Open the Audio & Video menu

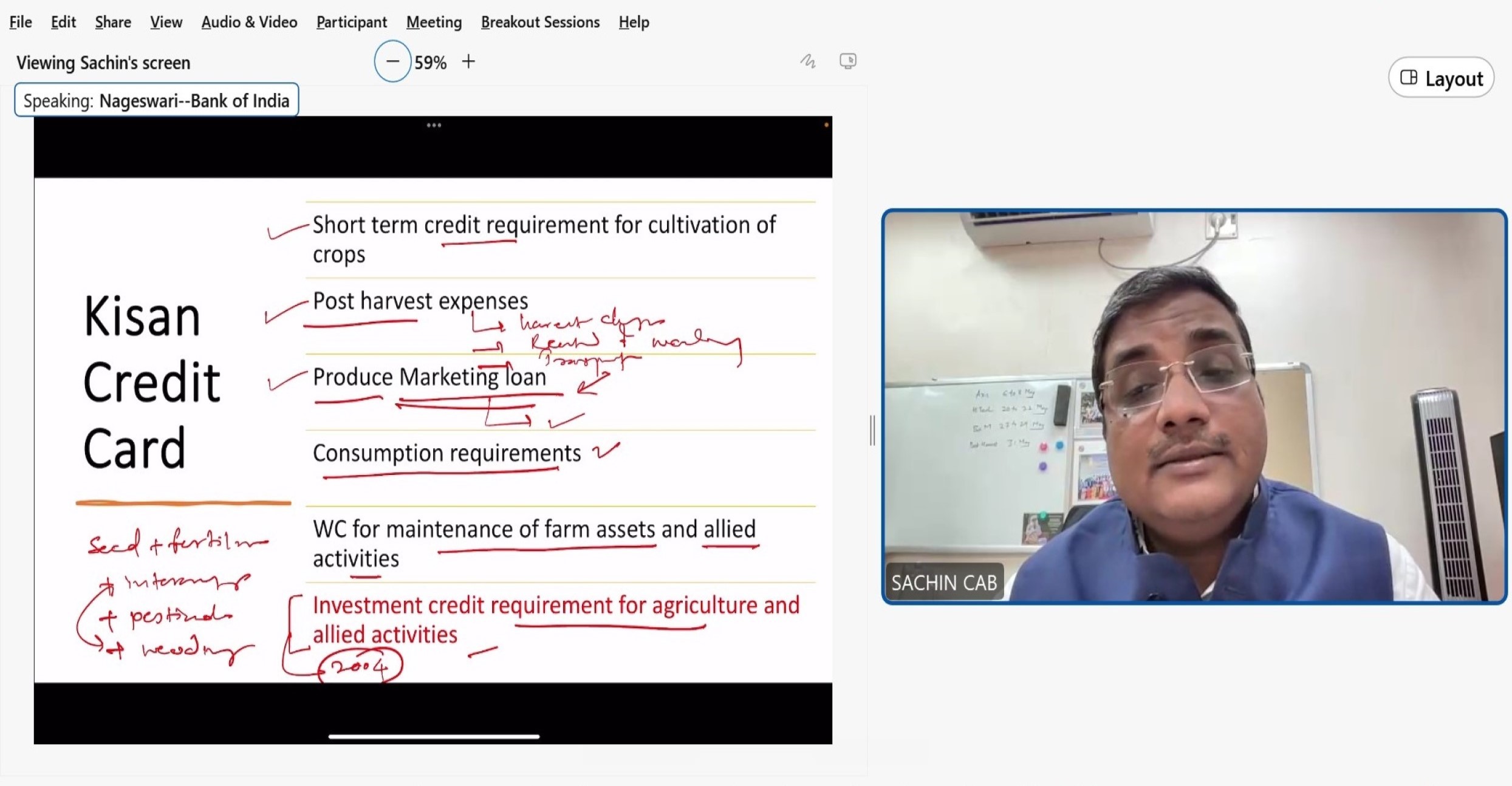pyautogui.click(x=249, y=22)
